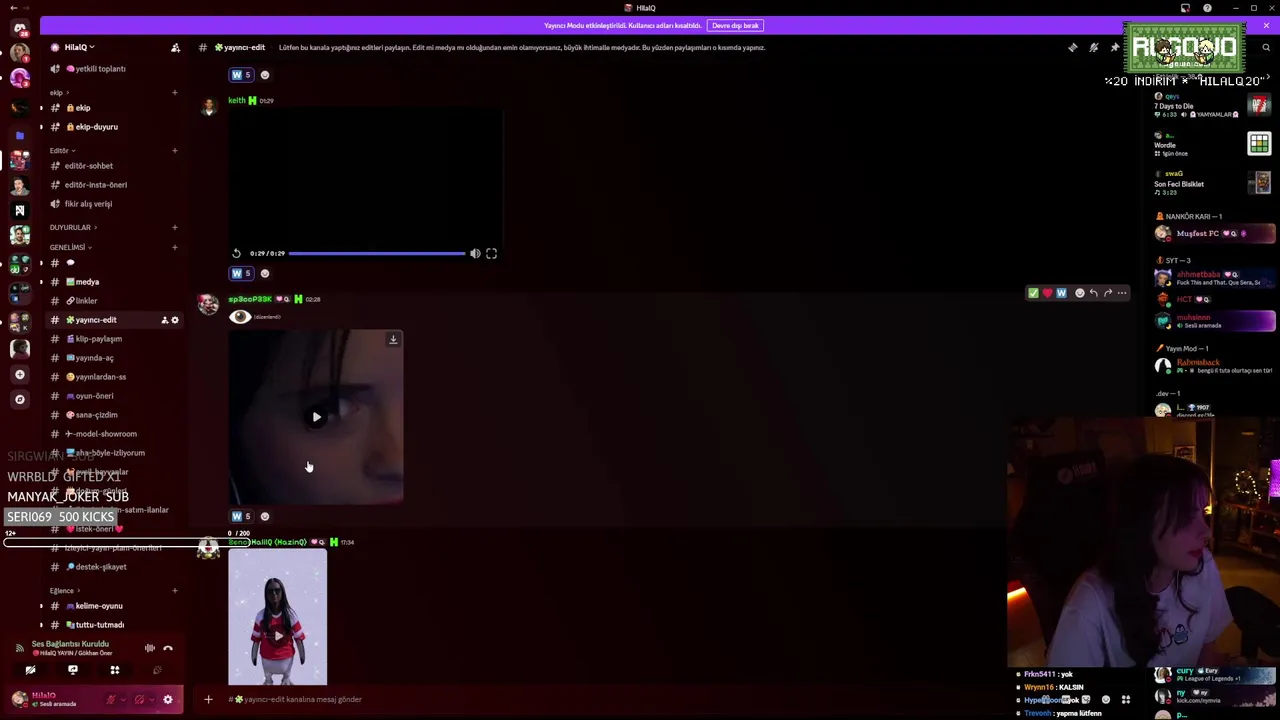This screenshot has height=720, width=1280.
Task: Collapse the Editör category
Action: tap(62, 150)
